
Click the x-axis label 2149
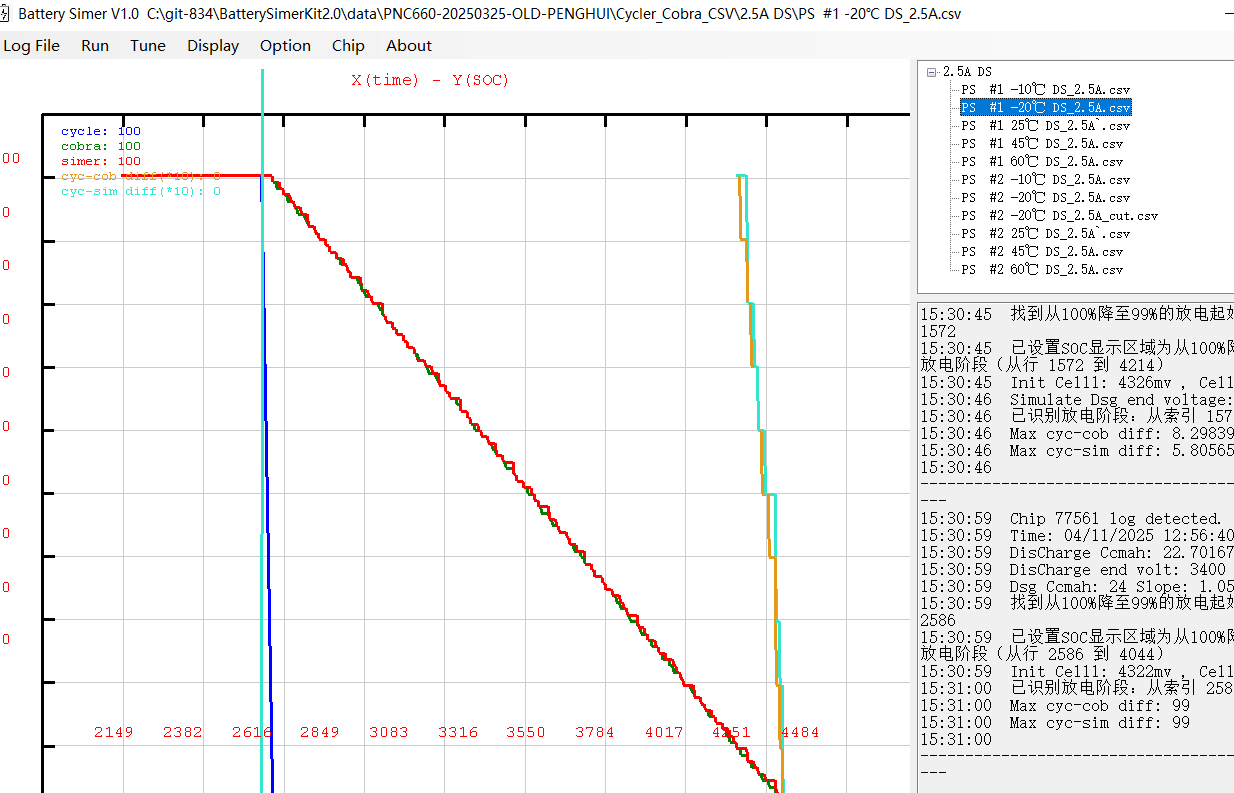114,732
